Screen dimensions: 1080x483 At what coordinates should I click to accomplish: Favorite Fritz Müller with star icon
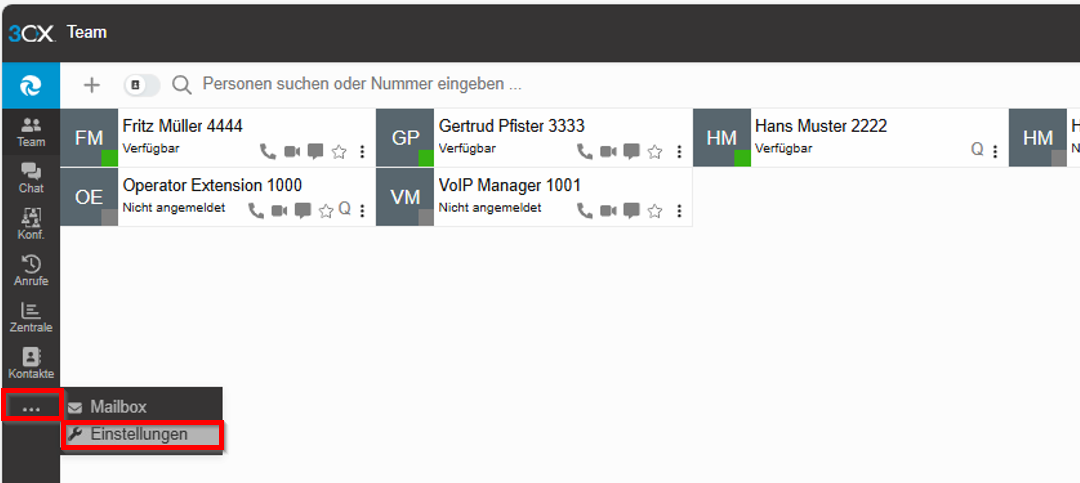click(x=339, y=152)
